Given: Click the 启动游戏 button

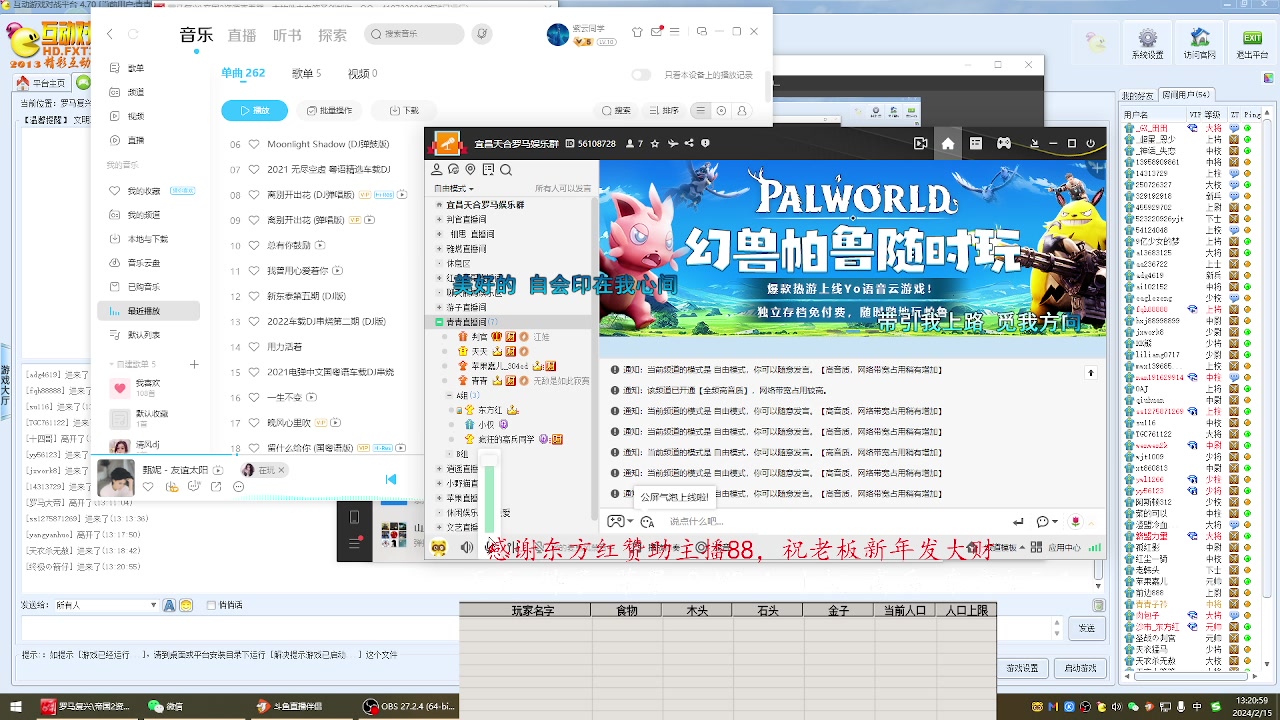Looking at the screenshot, I should [x=1080, y=667].
